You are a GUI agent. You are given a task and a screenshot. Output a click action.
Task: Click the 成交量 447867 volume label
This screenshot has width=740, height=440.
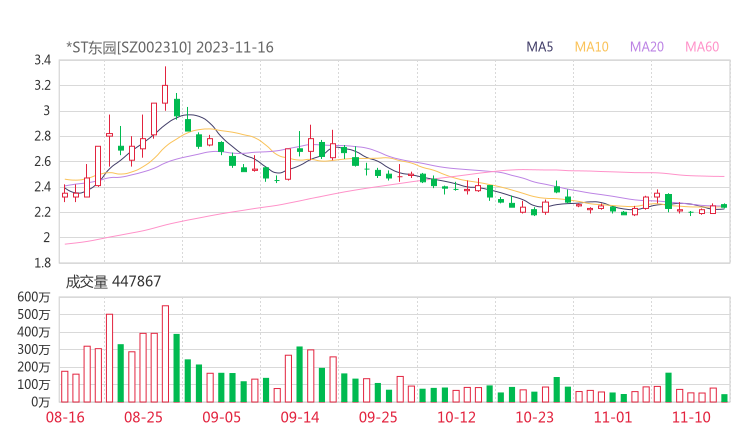(113, 282)
